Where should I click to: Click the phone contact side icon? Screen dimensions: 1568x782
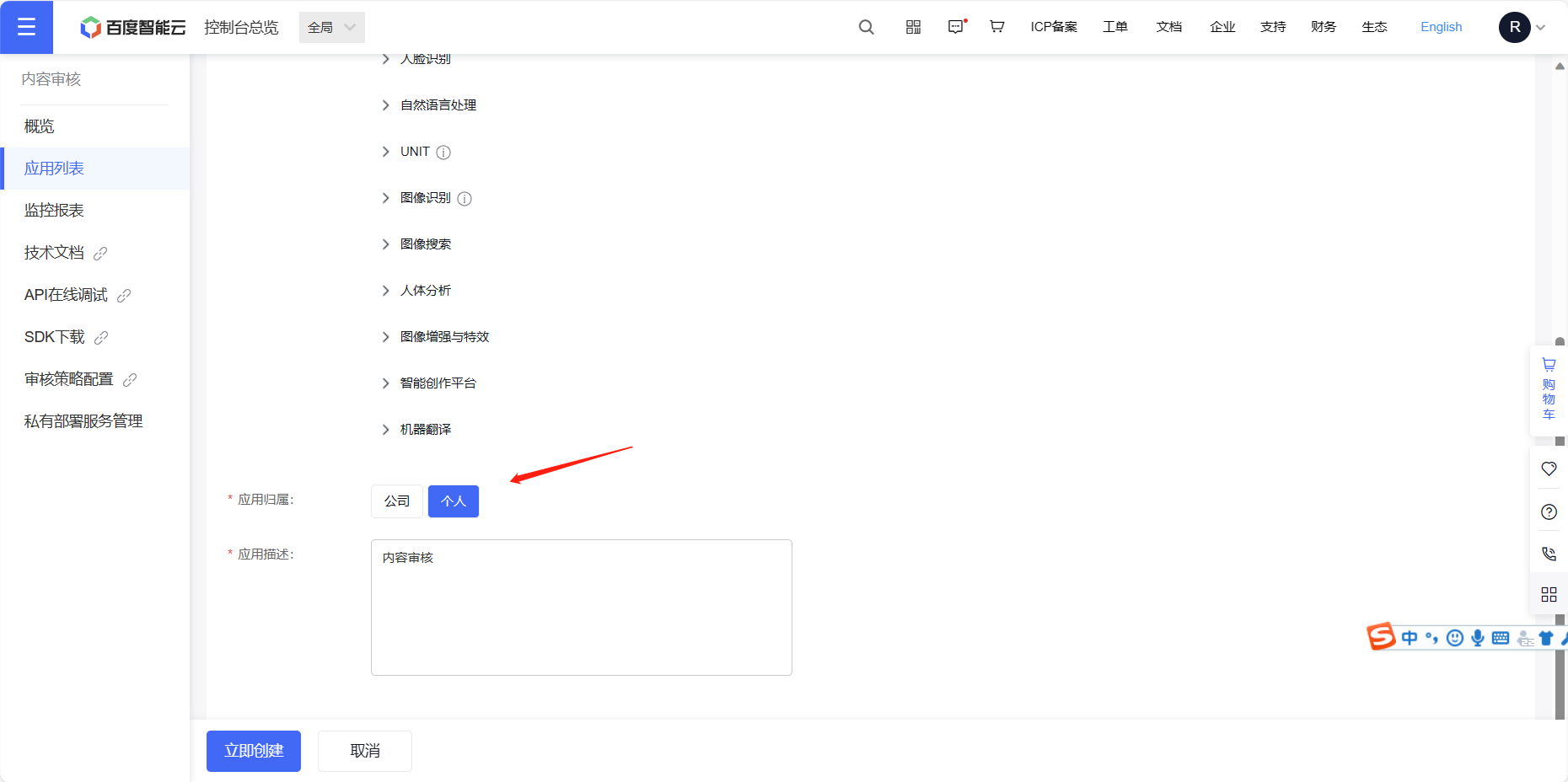[x=1549, y=554]
